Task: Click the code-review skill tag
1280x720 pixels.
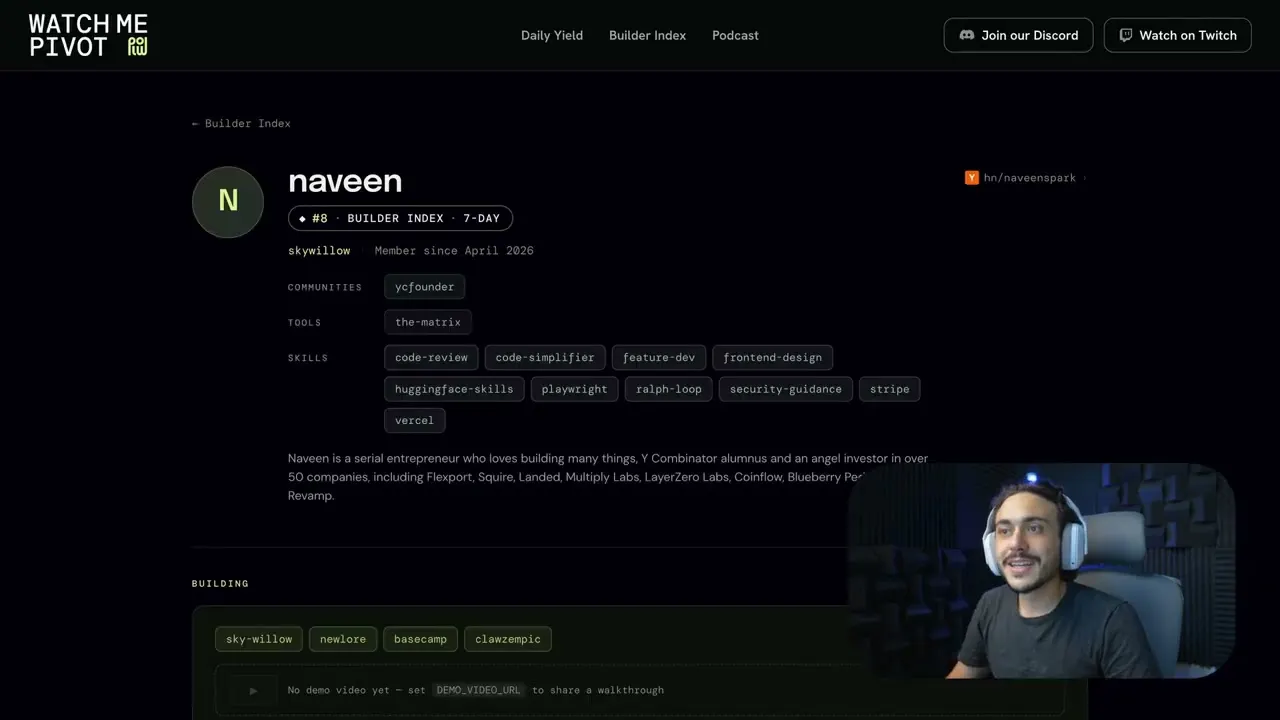Action: click(x=431, y=357)
